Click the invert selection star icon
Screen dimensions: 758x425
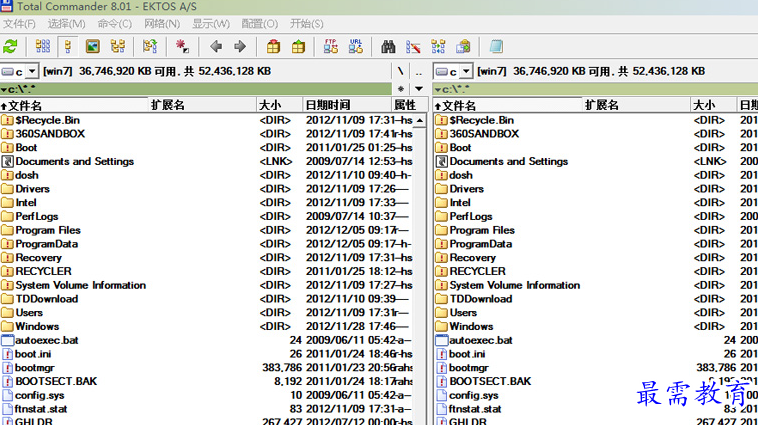[182, 46]
